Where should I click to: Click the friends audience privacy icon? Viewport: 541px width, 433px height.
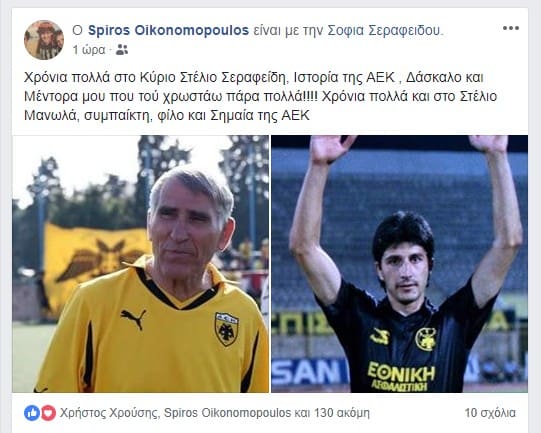122,50
